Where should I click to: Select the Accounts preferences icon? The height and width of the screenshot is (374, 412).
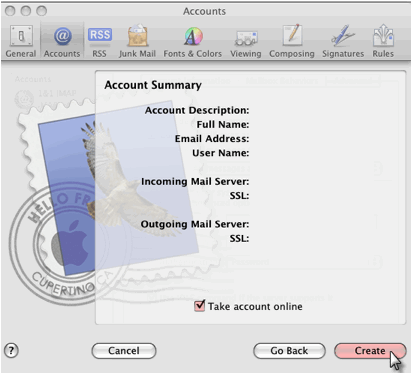62,41
